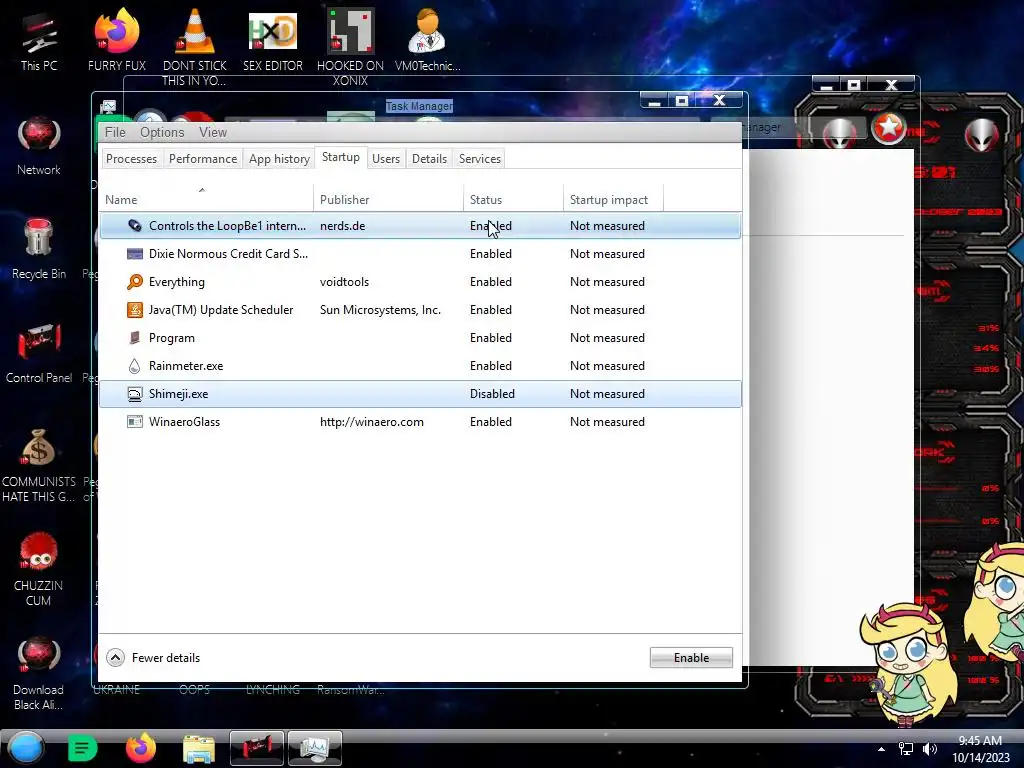1024x768 pixels.
Task: Click the volume speaker tray icon
Action: [x=929, y=749]
